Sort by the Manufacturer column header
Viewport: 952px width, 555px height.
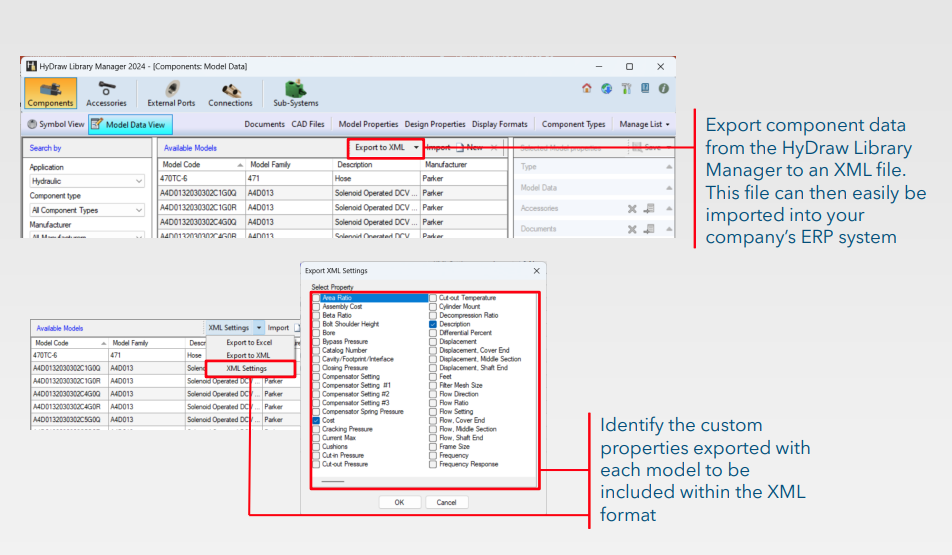(464, 165)
